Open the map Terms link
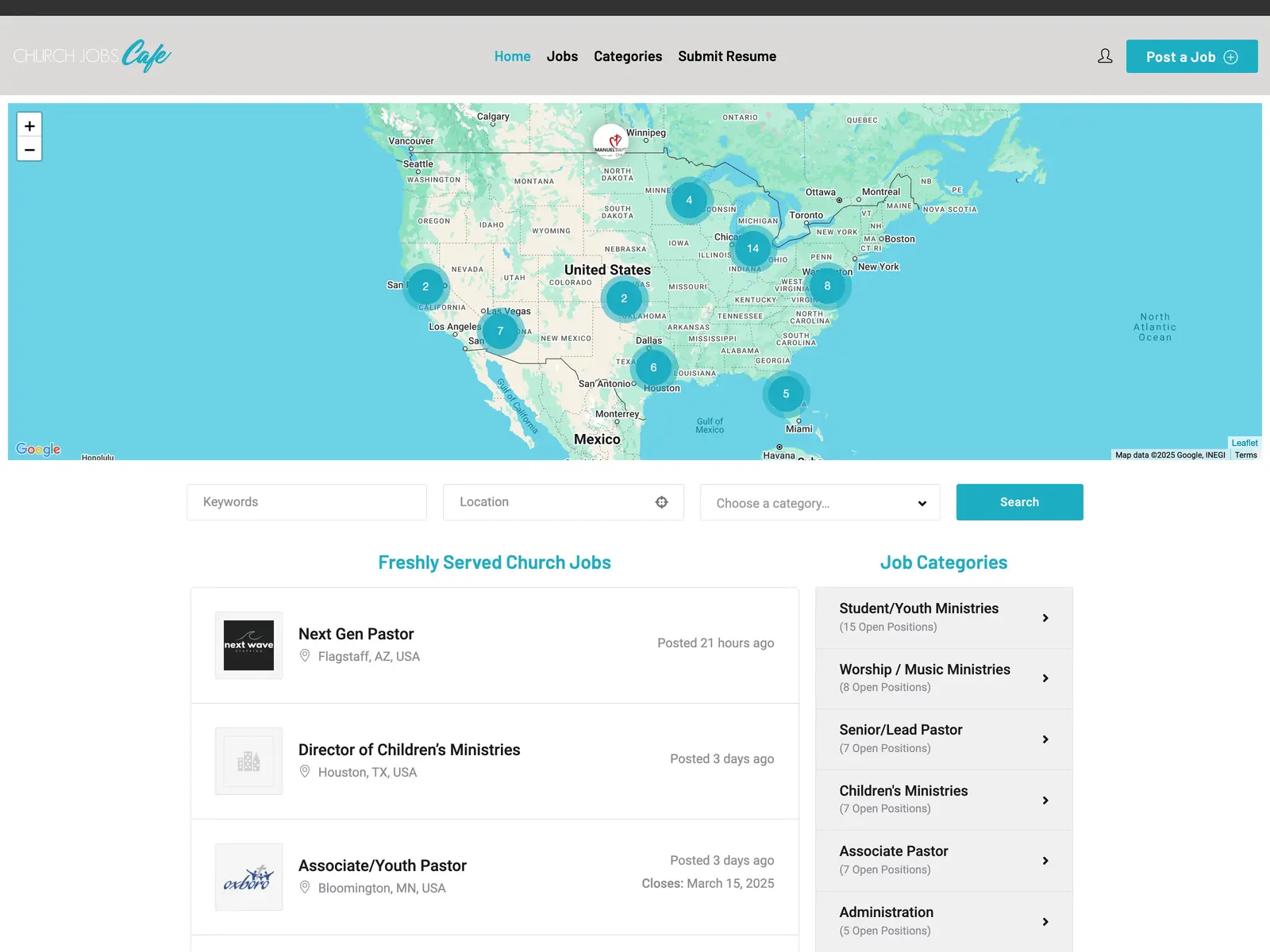The width and height of the screenshot is (1270, 952). pos(1245,455)
